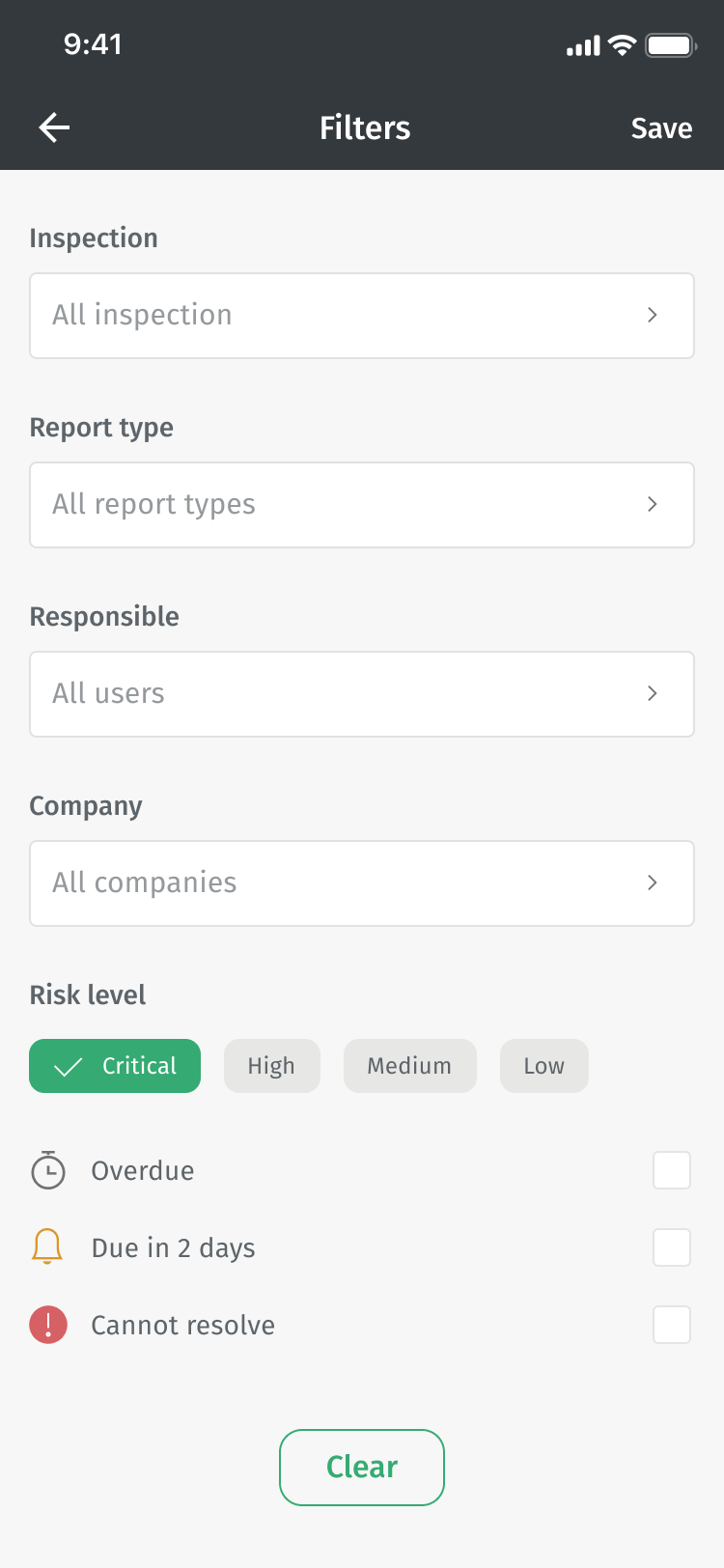The height and width of the screenshot is (1568, 724).
Task: Open the All inspection dropdown
Action: [362, 316]
